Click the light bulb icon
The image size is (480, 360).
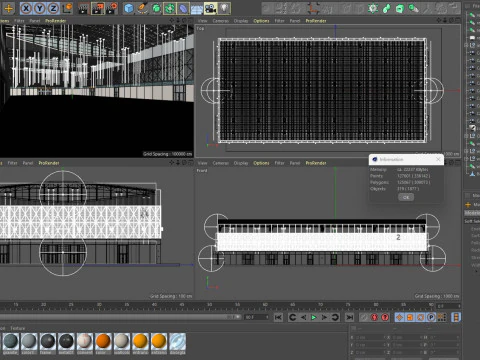tap(224, 8)
